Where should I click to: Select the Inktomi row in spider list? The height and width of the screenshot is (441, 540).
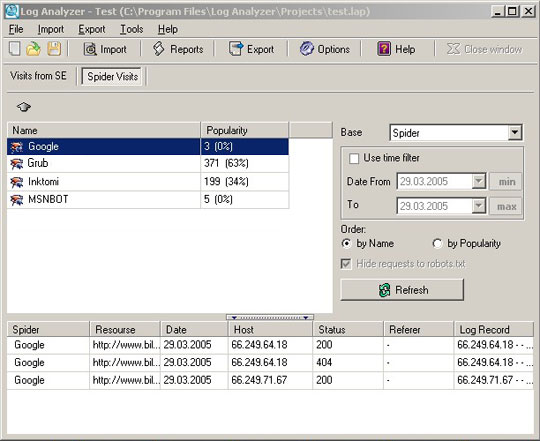pyautogui.click(x=148, y=182)
